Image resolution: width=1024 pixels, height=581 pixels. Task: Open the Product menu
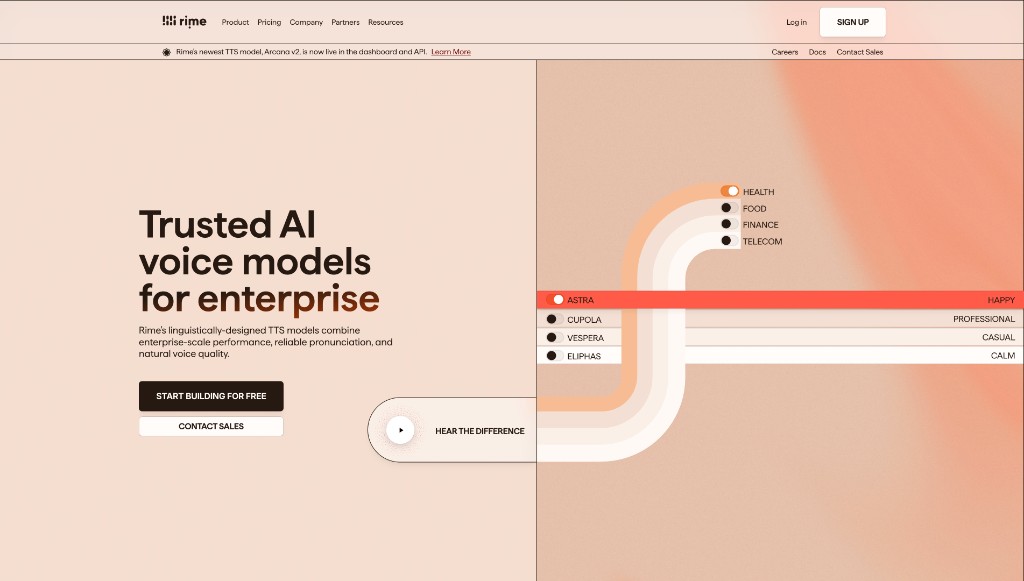pyautogui.click(x=235, y=22)
